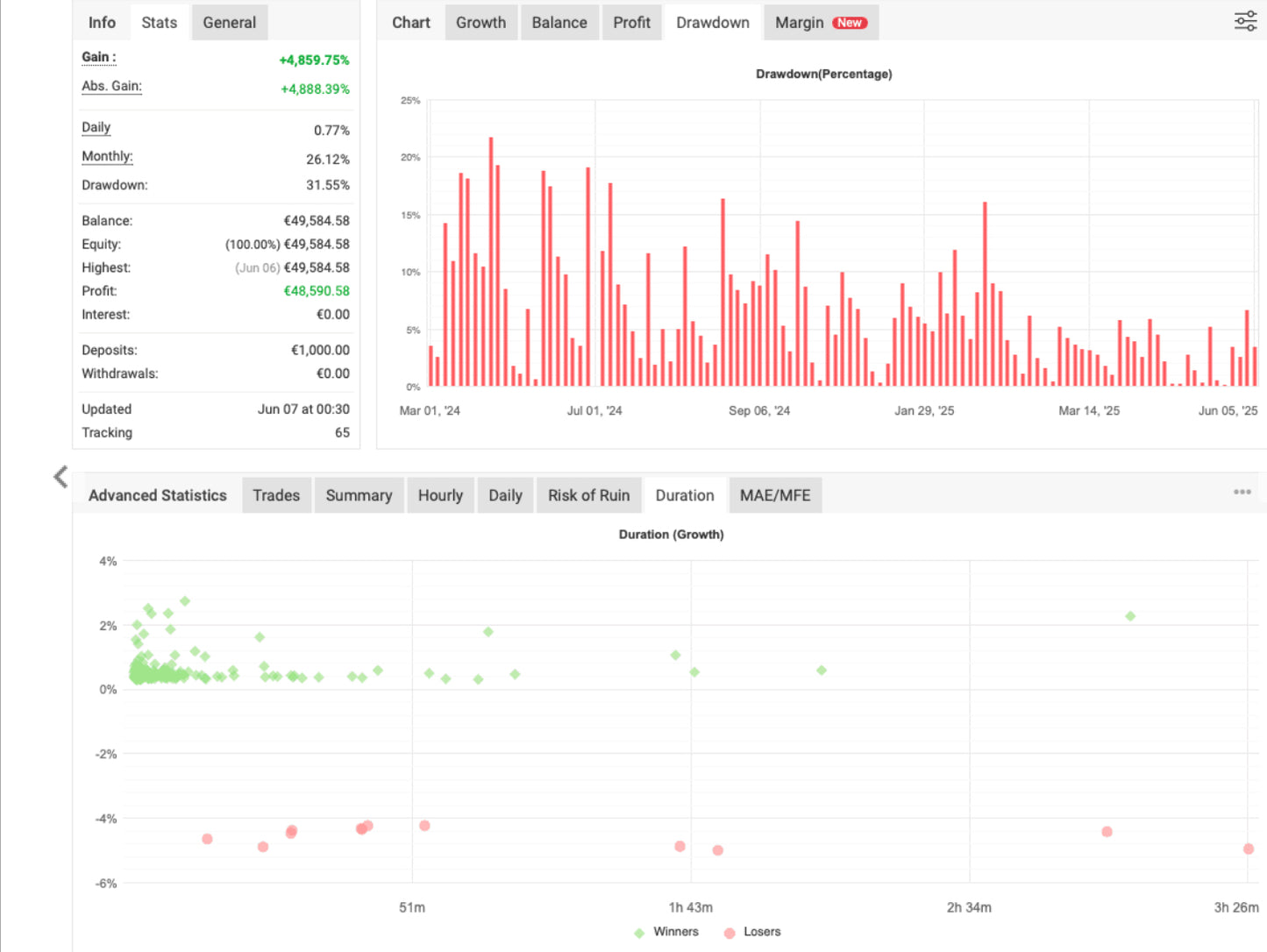The width and height of the screenshot is (1267, 952).
Task: Click the (Jun 06) highest balance value
Action: pos(258,268)
